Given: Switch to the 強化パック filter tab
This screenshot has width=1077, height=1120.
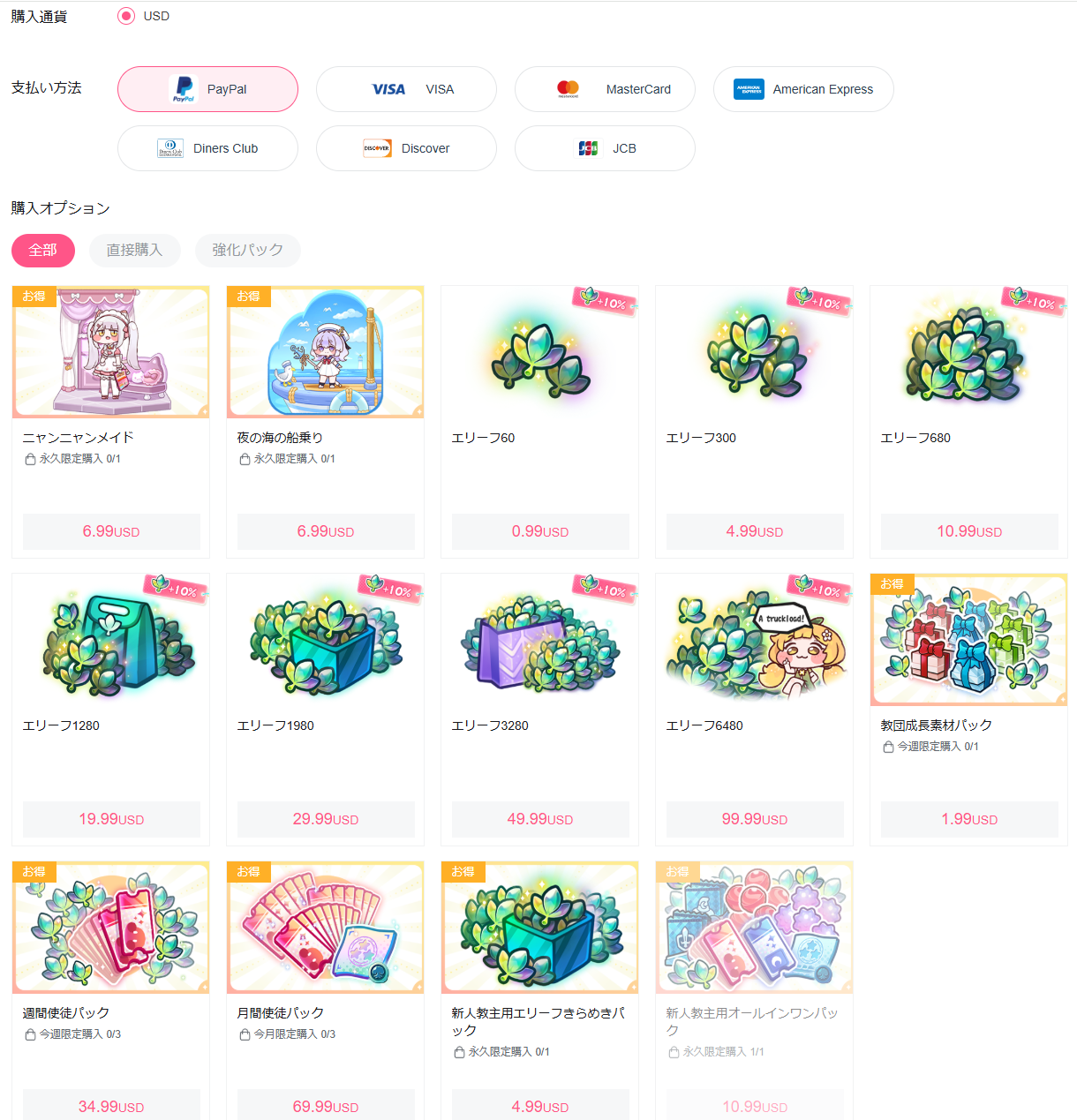Looking at the screenshot, I should point(248,251).
